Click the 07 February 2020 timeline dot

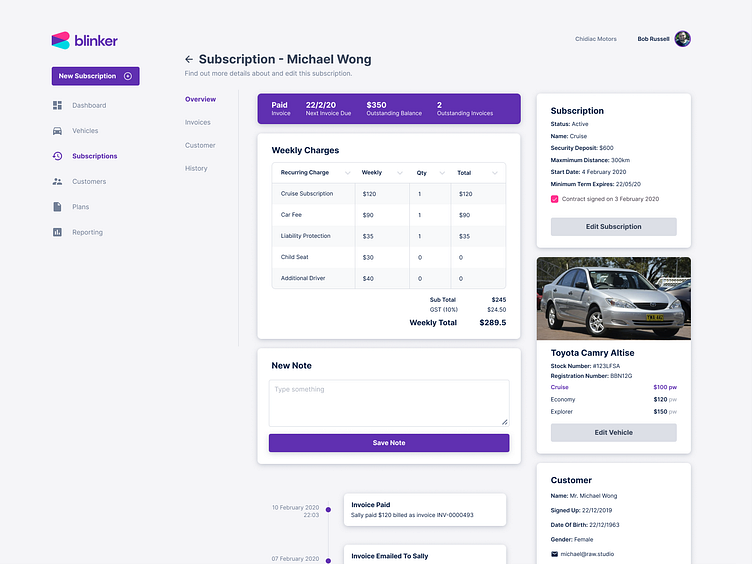pos(329,561)
